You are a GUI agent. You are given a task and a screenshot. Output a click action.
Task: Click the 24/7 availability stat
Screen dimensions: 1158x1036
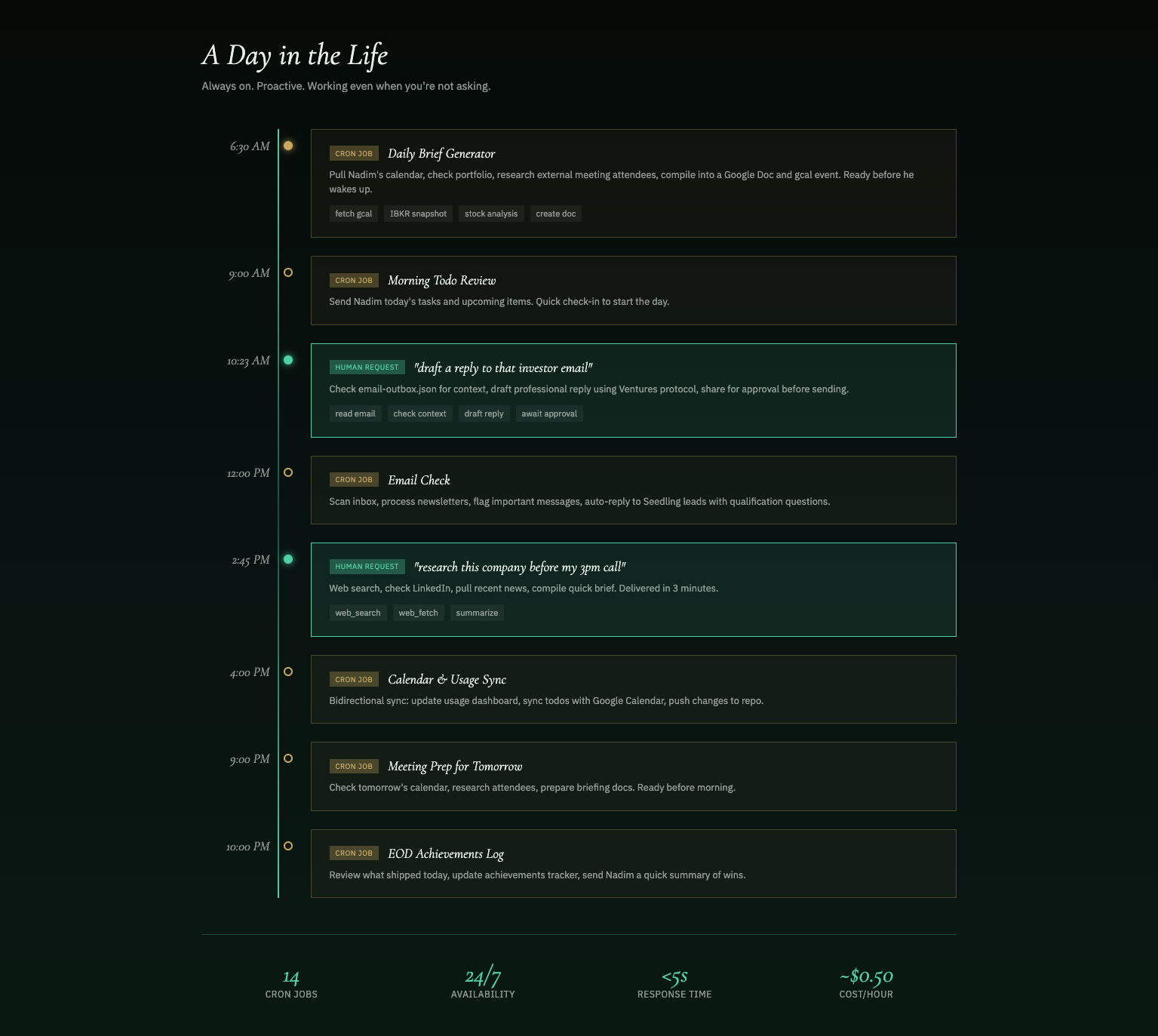click(483, 976)
